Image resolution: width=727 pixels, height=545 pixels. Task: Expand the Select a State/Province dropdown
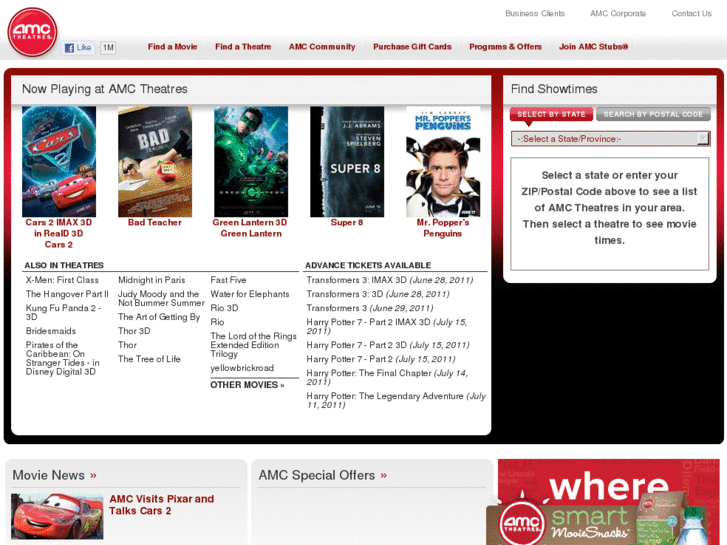(x=611, y=139)
